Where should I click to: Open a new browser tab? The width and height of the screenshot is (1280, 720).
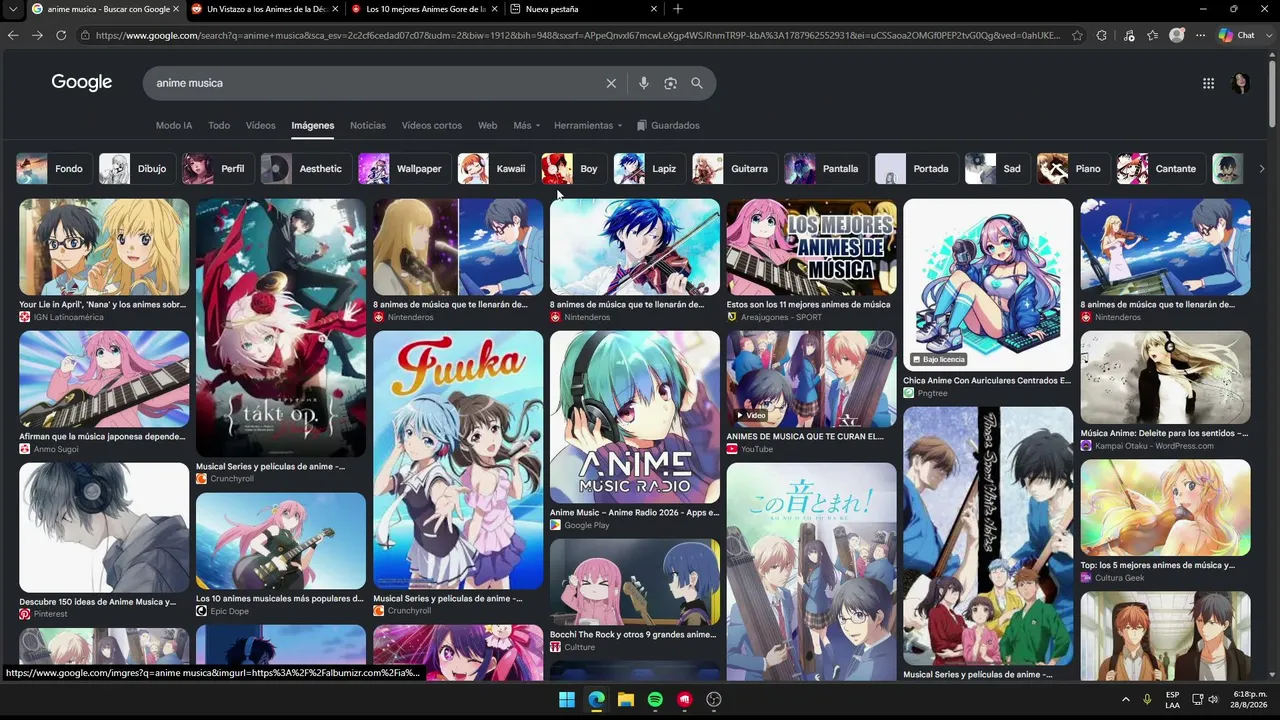[678, 9]
